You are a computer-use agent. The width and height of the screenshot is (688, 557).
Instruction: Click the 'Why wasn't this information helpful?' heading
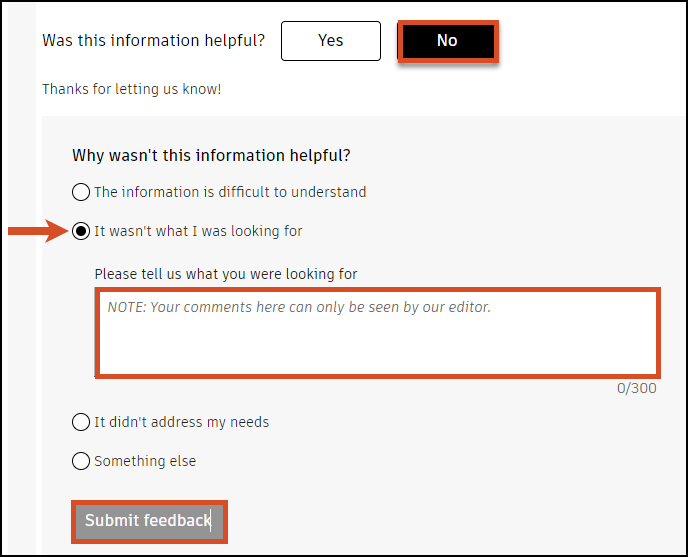point(211,156)
